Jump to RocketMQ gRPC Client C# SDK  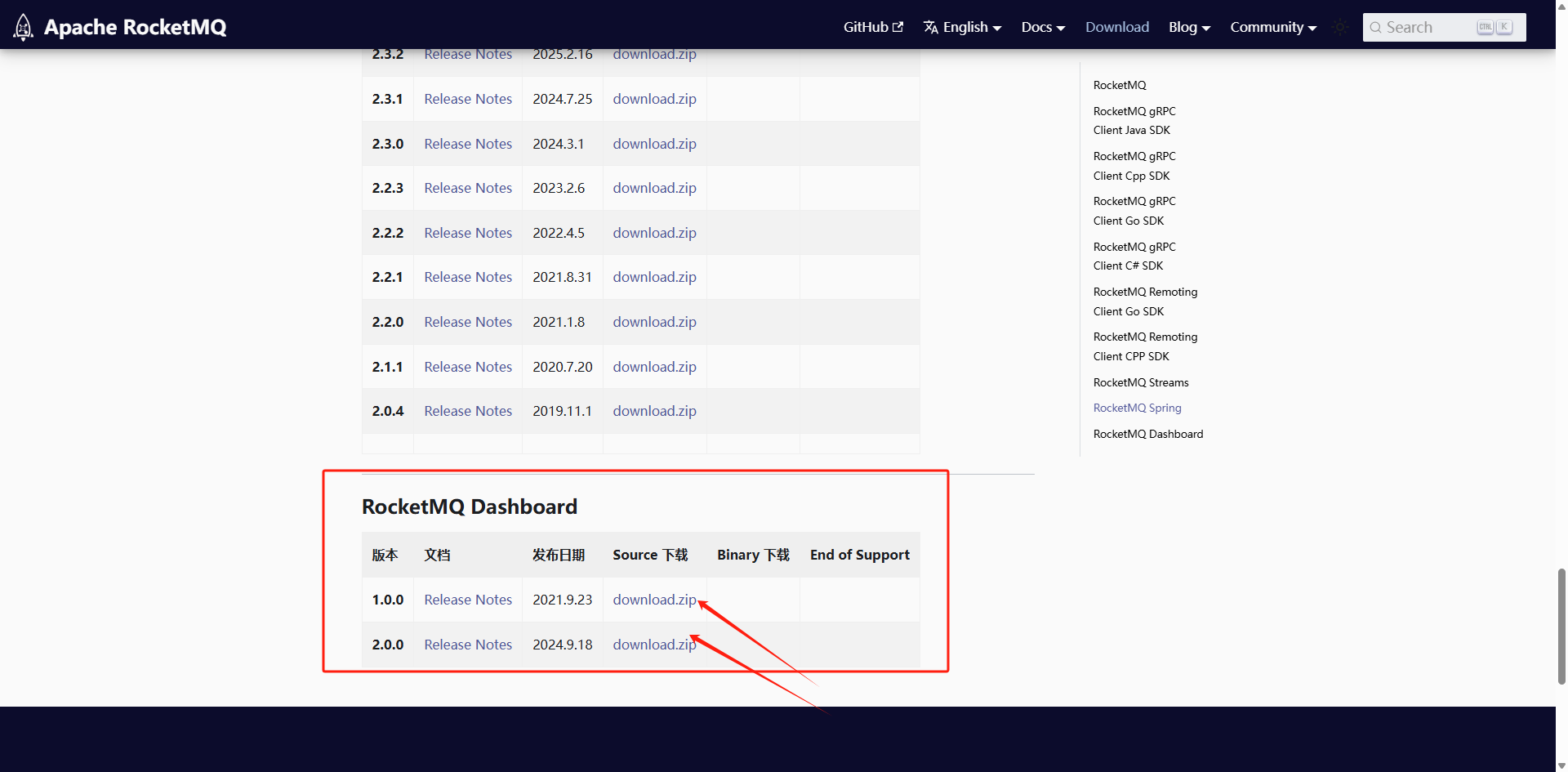1134,256
